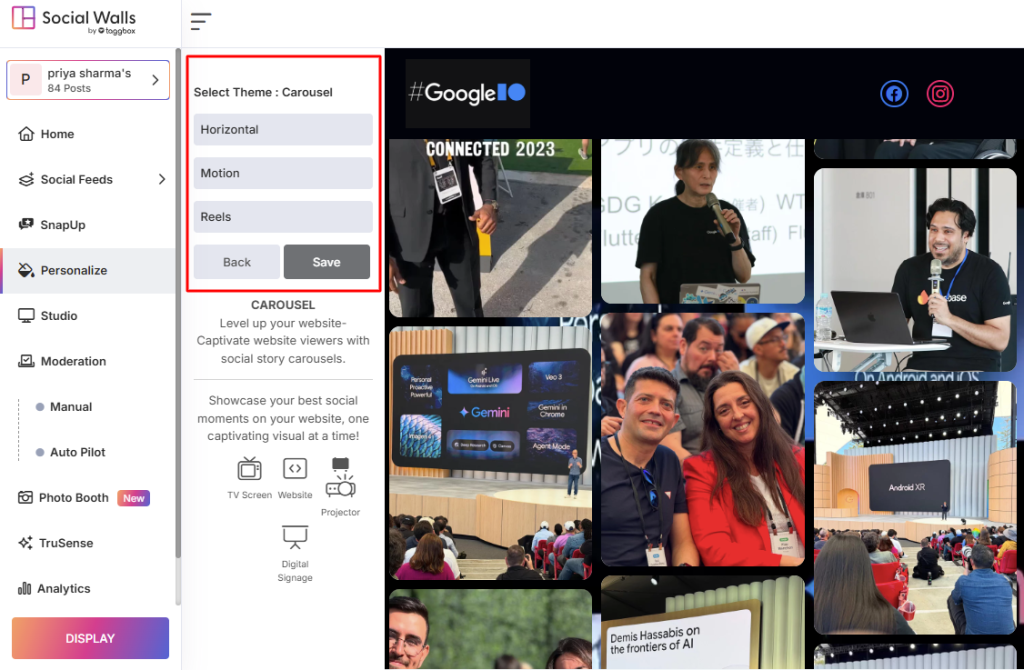The height and width of the screenshot is (670, 1024).
Task: Click the TV Screen icon
Action: pos(249,469)
